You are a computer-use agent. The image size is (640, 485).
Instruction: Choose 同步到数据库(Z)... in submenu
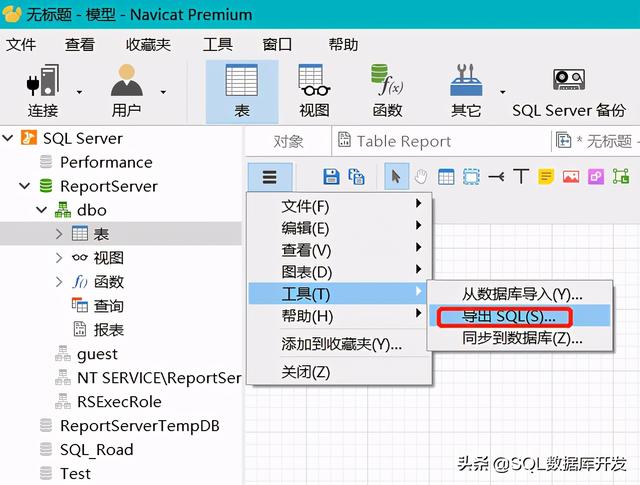[520, 338]
